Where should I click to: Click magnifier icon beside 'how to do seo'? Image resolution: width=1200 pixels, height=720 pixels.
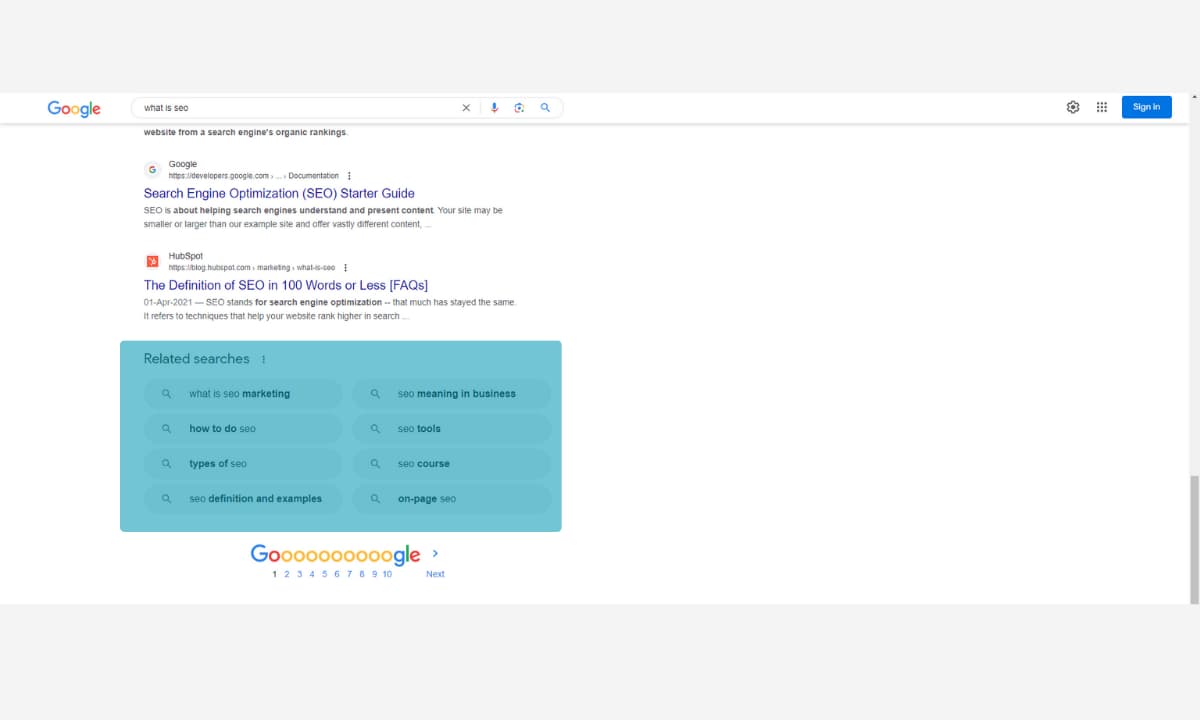[166, 429]
